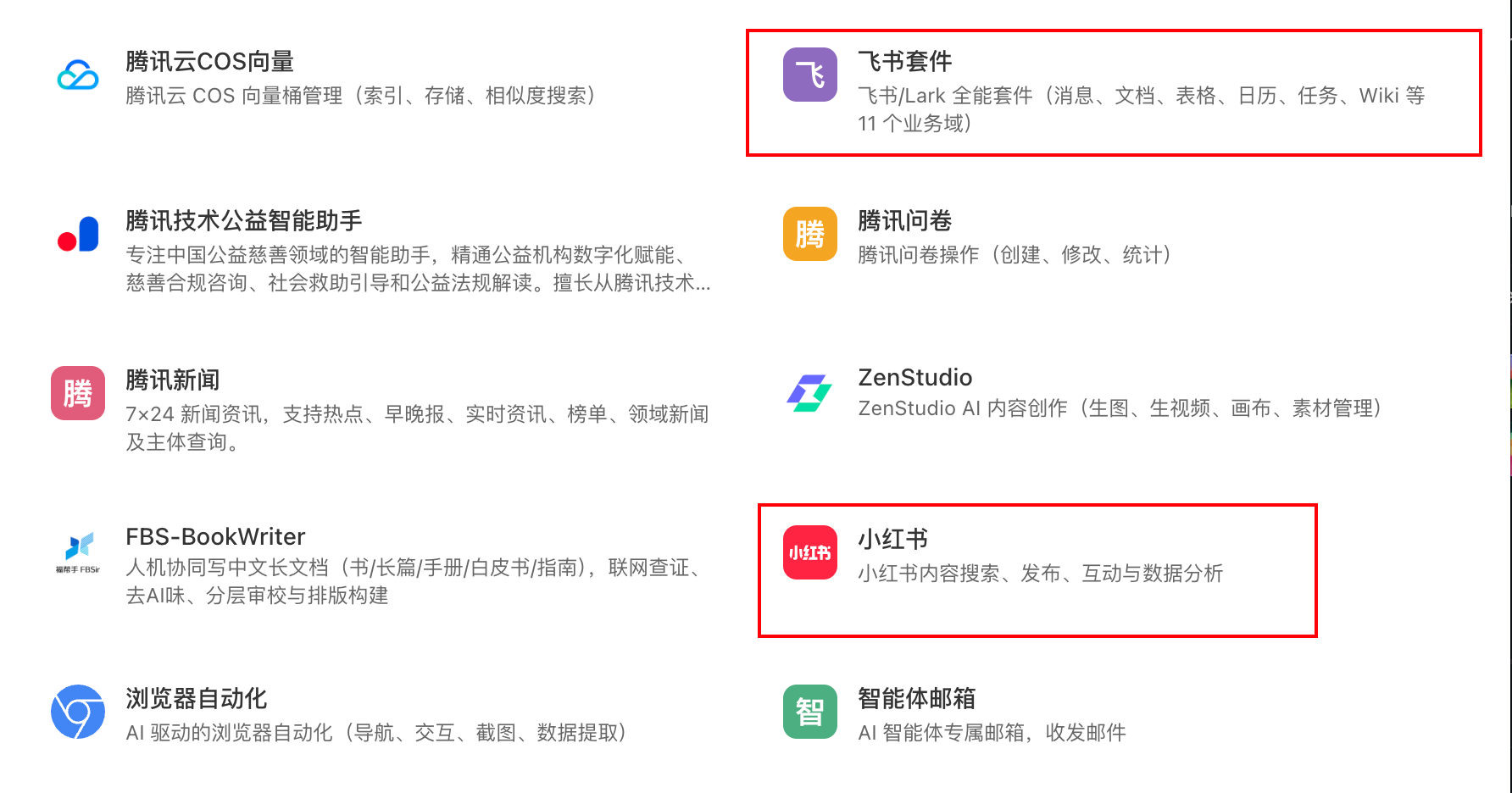
Task: Open the 腾讯云COS向量 title
Action: tap(209, 62)
